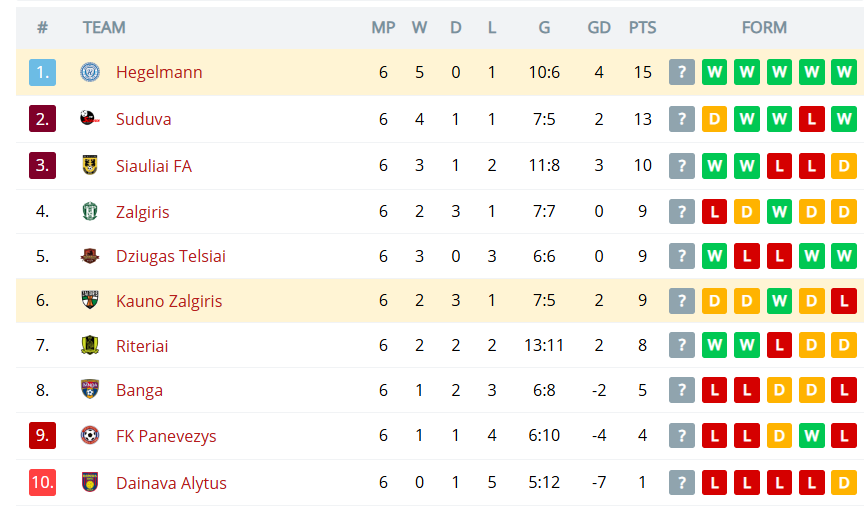Sort by the GD column header

click(598, 28)
